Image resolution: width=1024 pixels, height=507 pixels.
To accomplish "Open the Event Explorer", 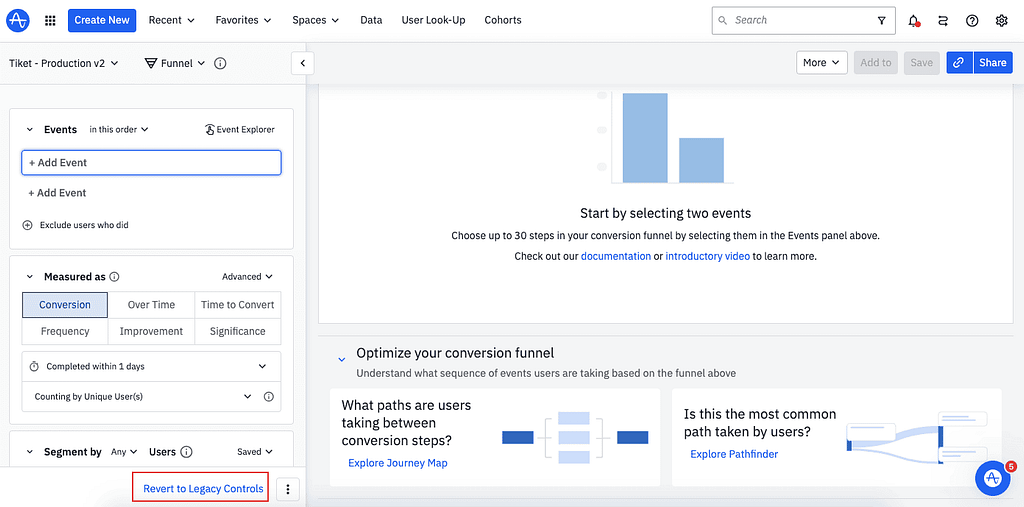I will [240, 129].
